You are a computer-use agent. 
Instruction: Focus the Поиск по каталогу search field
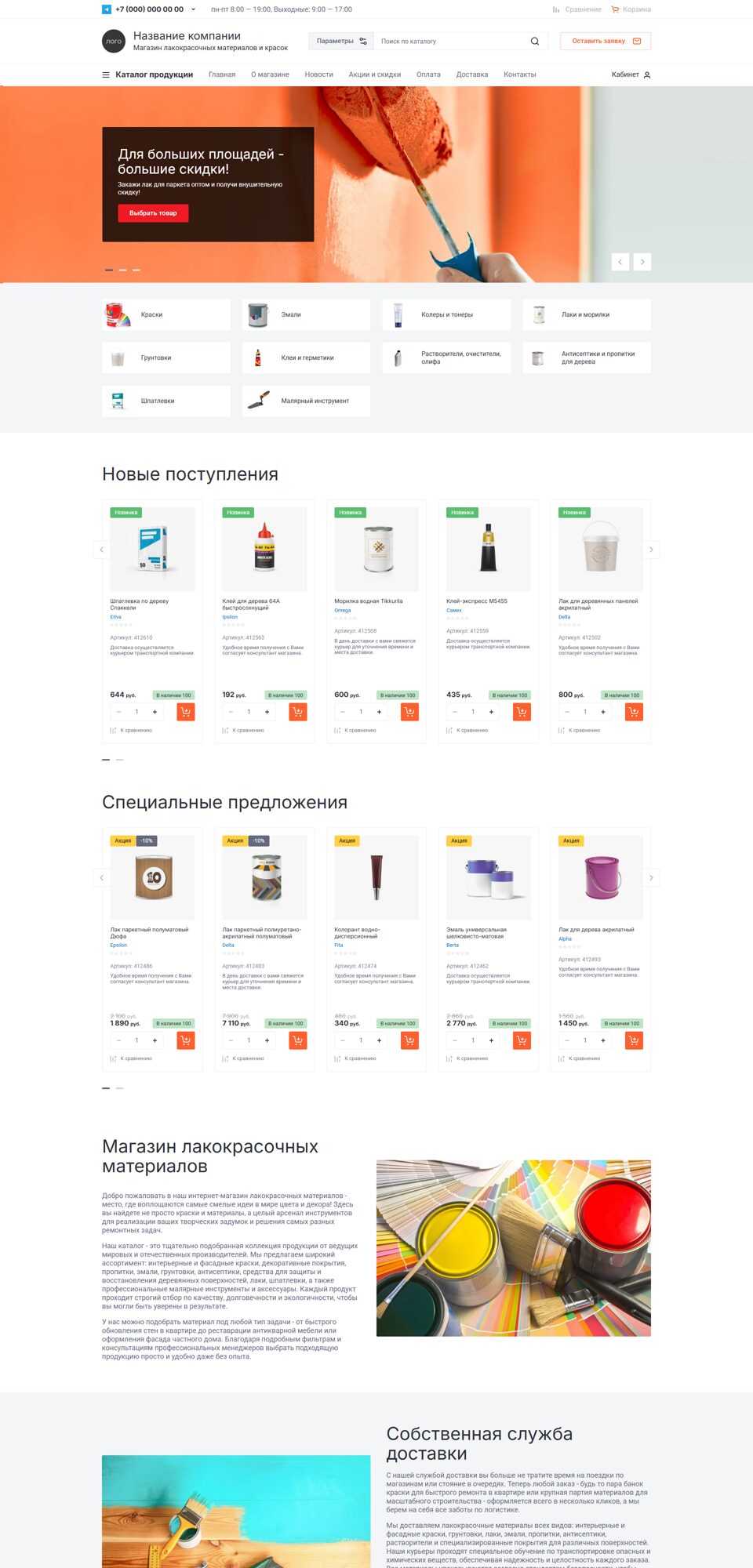point(452,42)
